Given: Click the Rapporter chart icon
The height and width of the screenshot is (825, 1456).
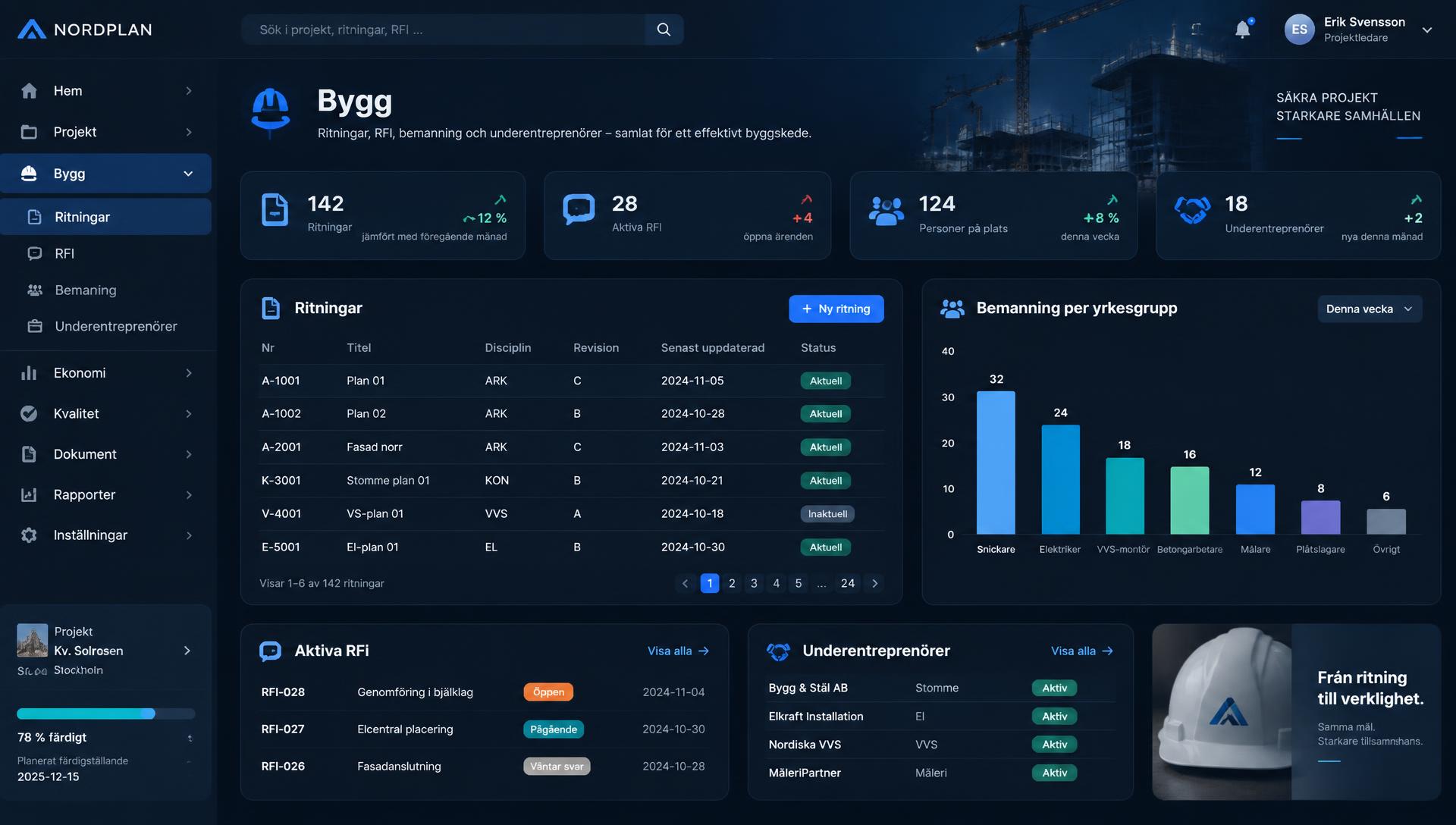Looking at the screenshot, I should click(29, 495).
